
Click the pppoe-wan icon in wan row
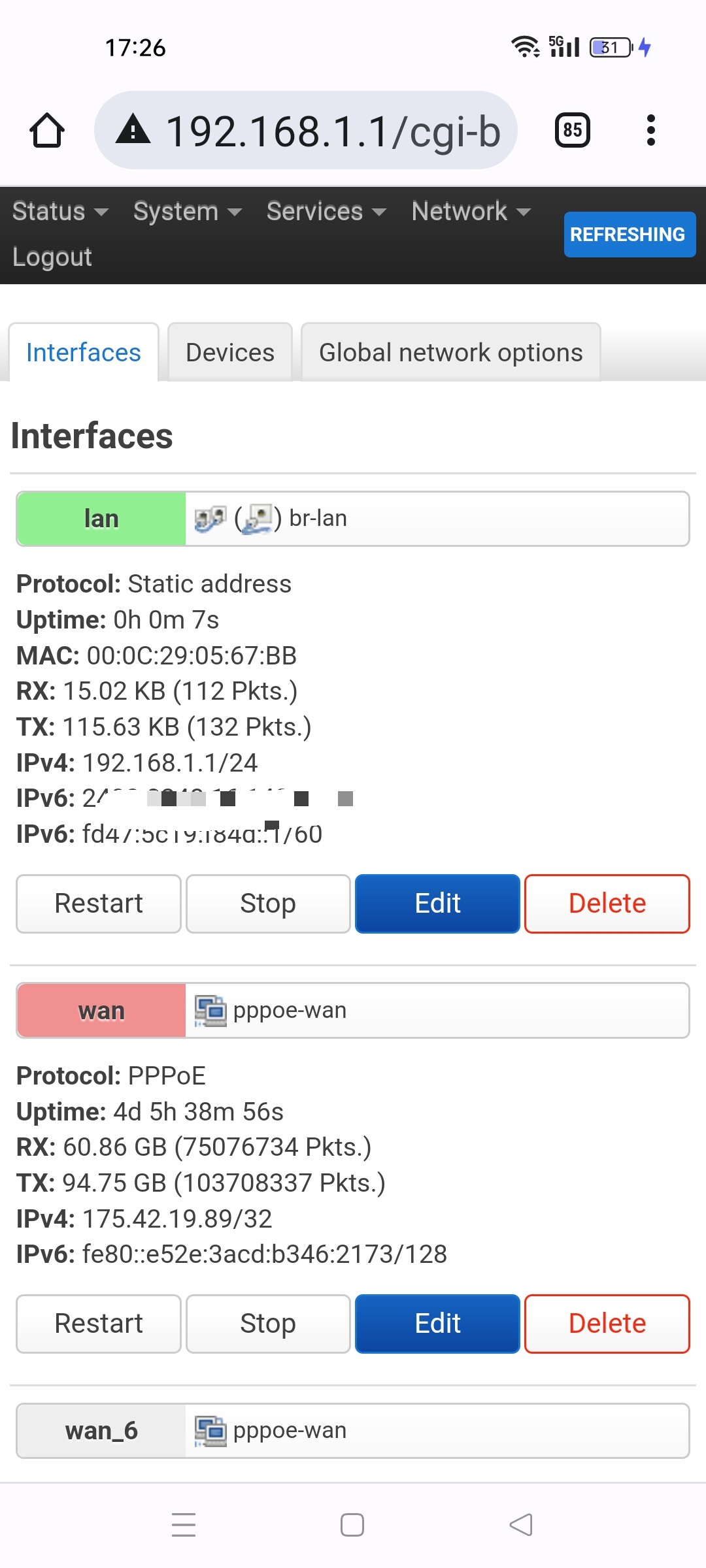(x=210, y=1011)
